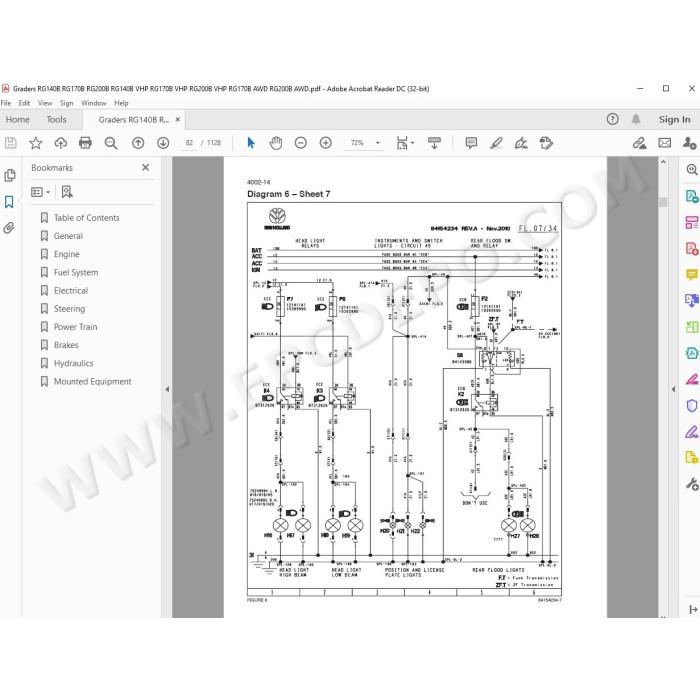Click the read mode scrolling icon
The height and width of the screenshot is (700, 700).
(x=434, y=143)
